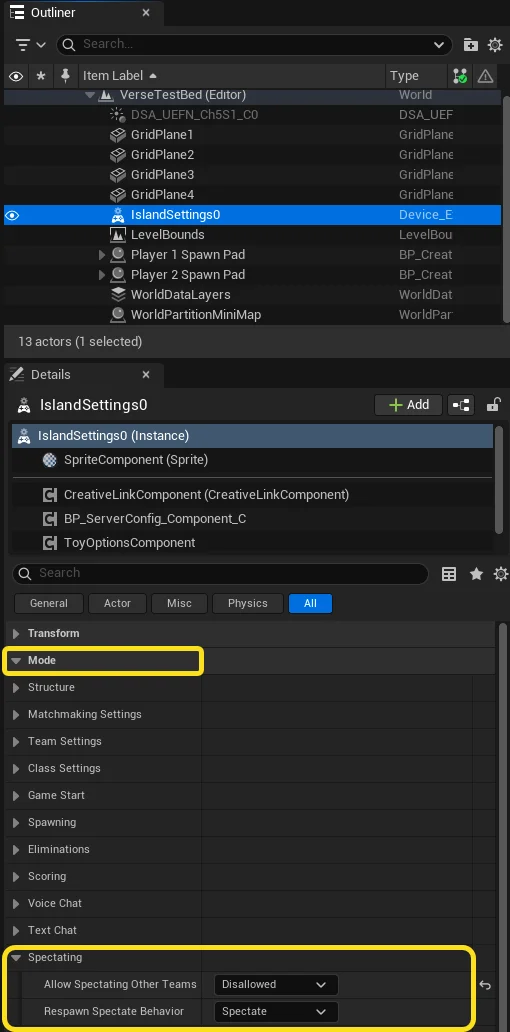Open the Outliner filter options icon
The width and height of the screenshot is (510, 1032).
pyautogui.click(x=30, y=45)
